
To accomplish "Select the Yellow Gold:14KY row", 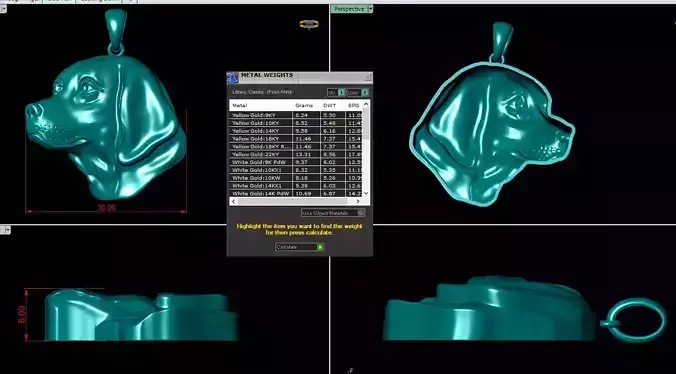I will tap(296, 131).
